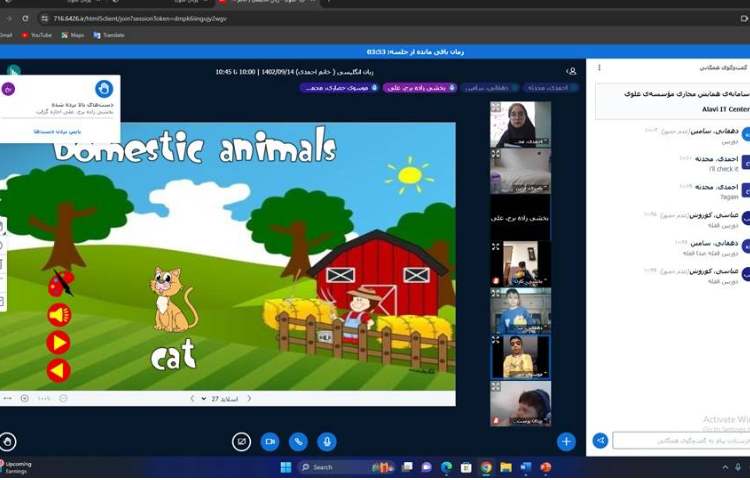Image resolution: width=750 pixels, height=480 pixels.
Task: Click the YouTube bookmark
Action: coord(37,35)
